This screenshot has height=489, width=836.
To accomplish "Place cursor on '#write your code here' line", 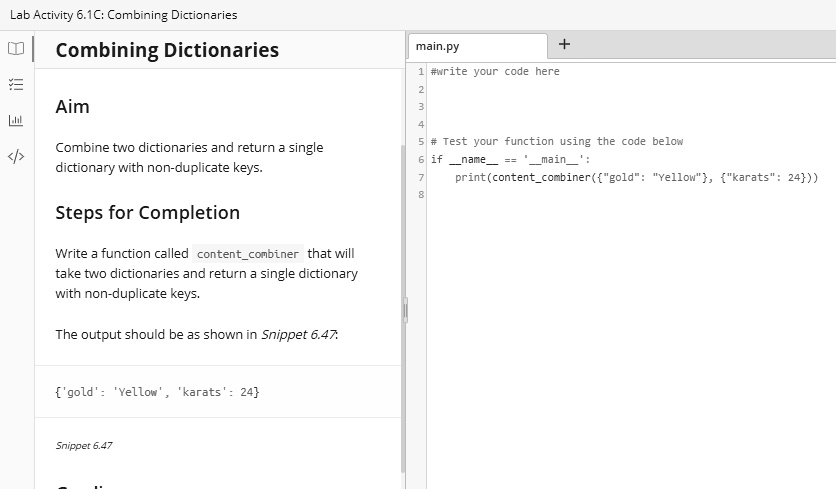I will pos(495,72).
